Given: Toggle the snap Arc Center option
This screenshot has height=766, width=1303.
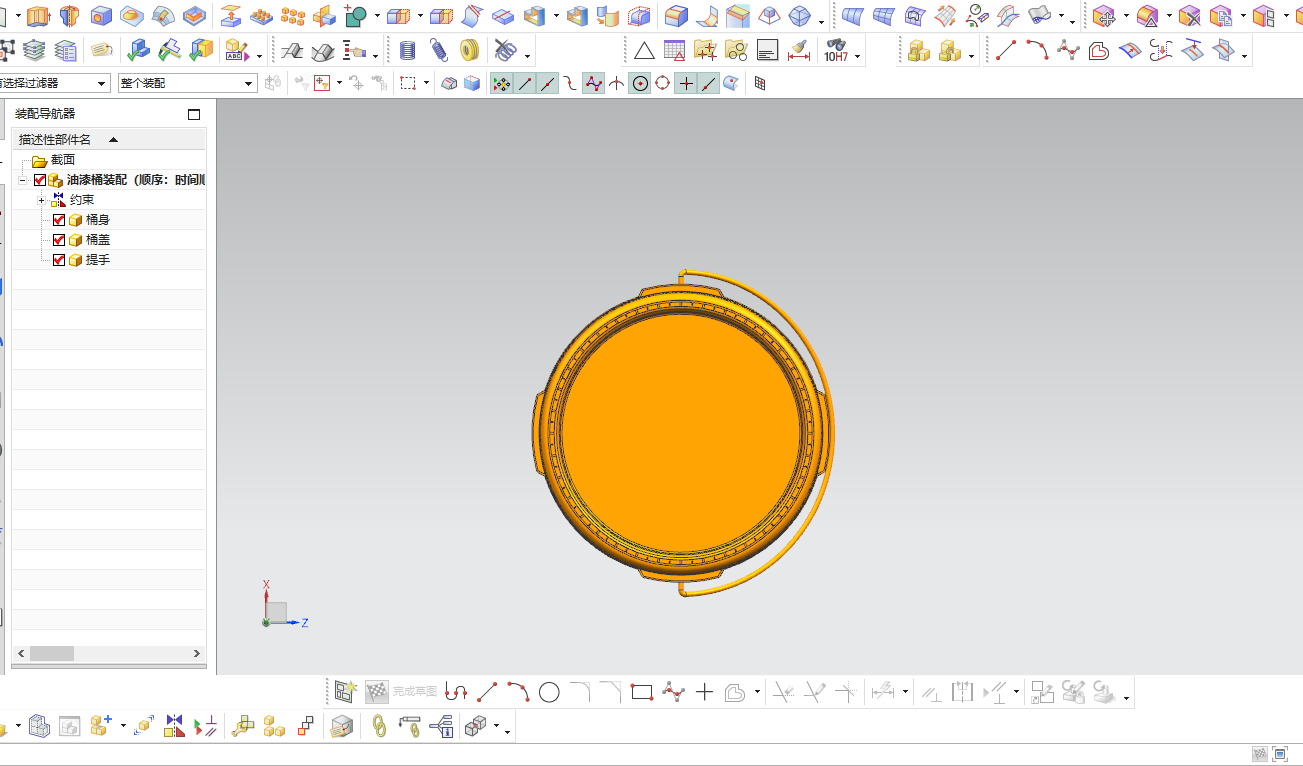Looking at the screenshot, I should pos(640,84).
